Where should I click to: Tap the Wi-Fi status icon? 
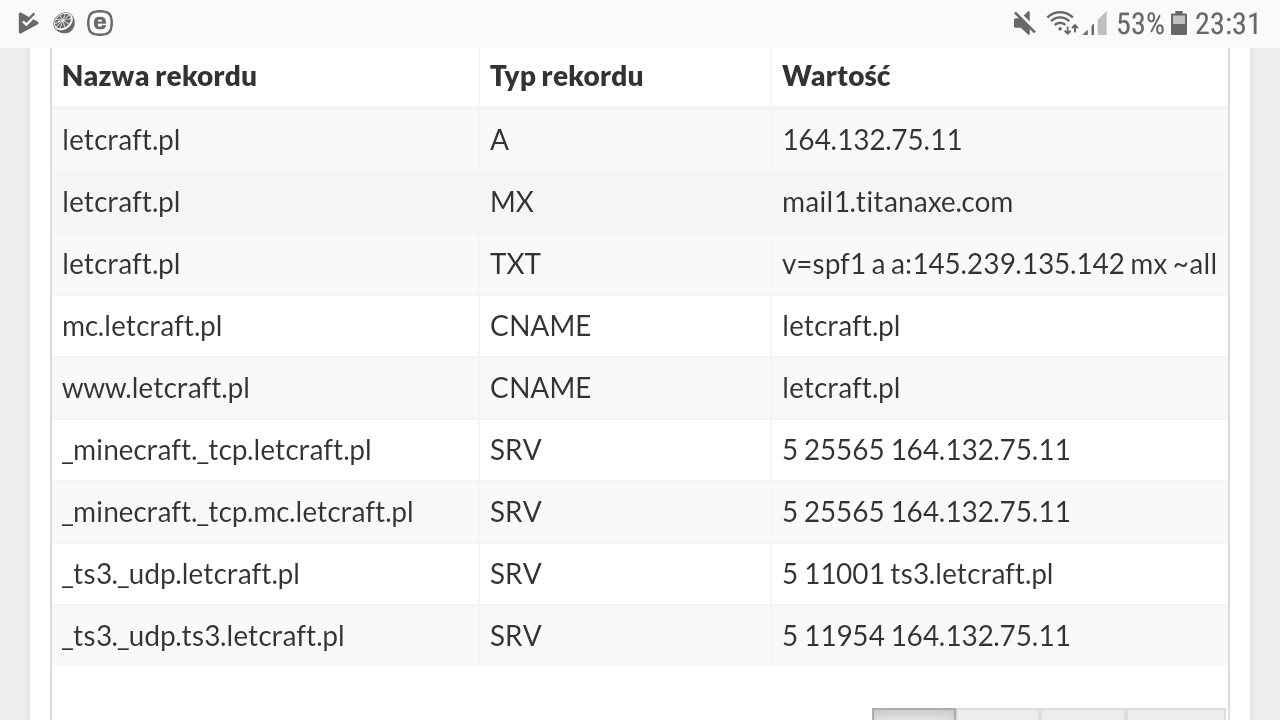click(x=1060, y=23)
